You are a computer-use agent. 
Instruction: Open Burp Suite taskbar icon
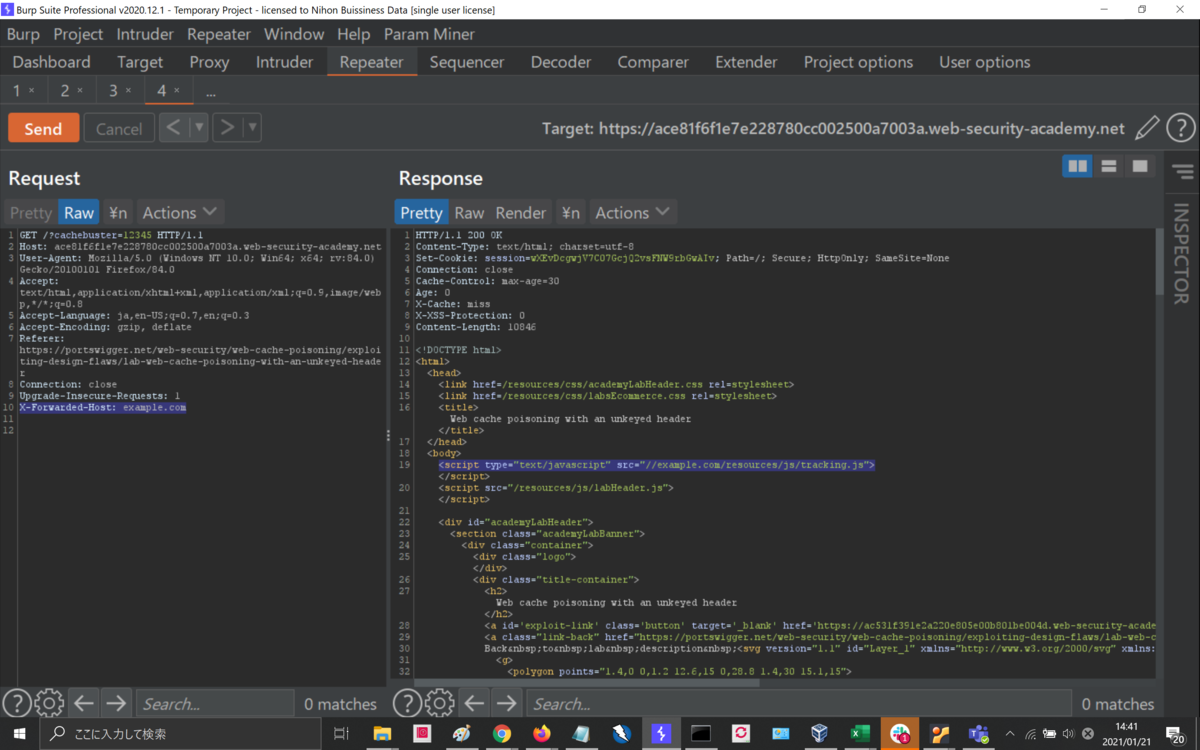[660, 734]
